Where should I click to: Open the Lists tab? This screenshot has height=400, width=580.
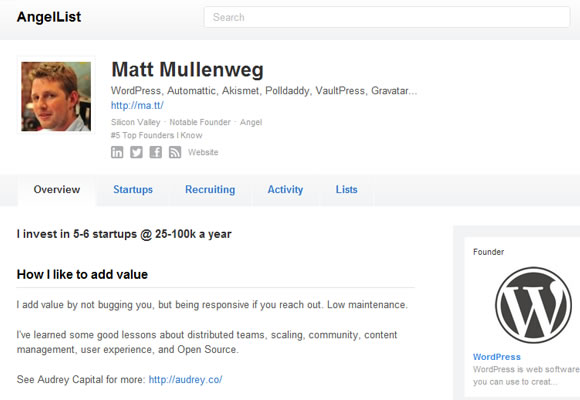(x=347, y=189)
